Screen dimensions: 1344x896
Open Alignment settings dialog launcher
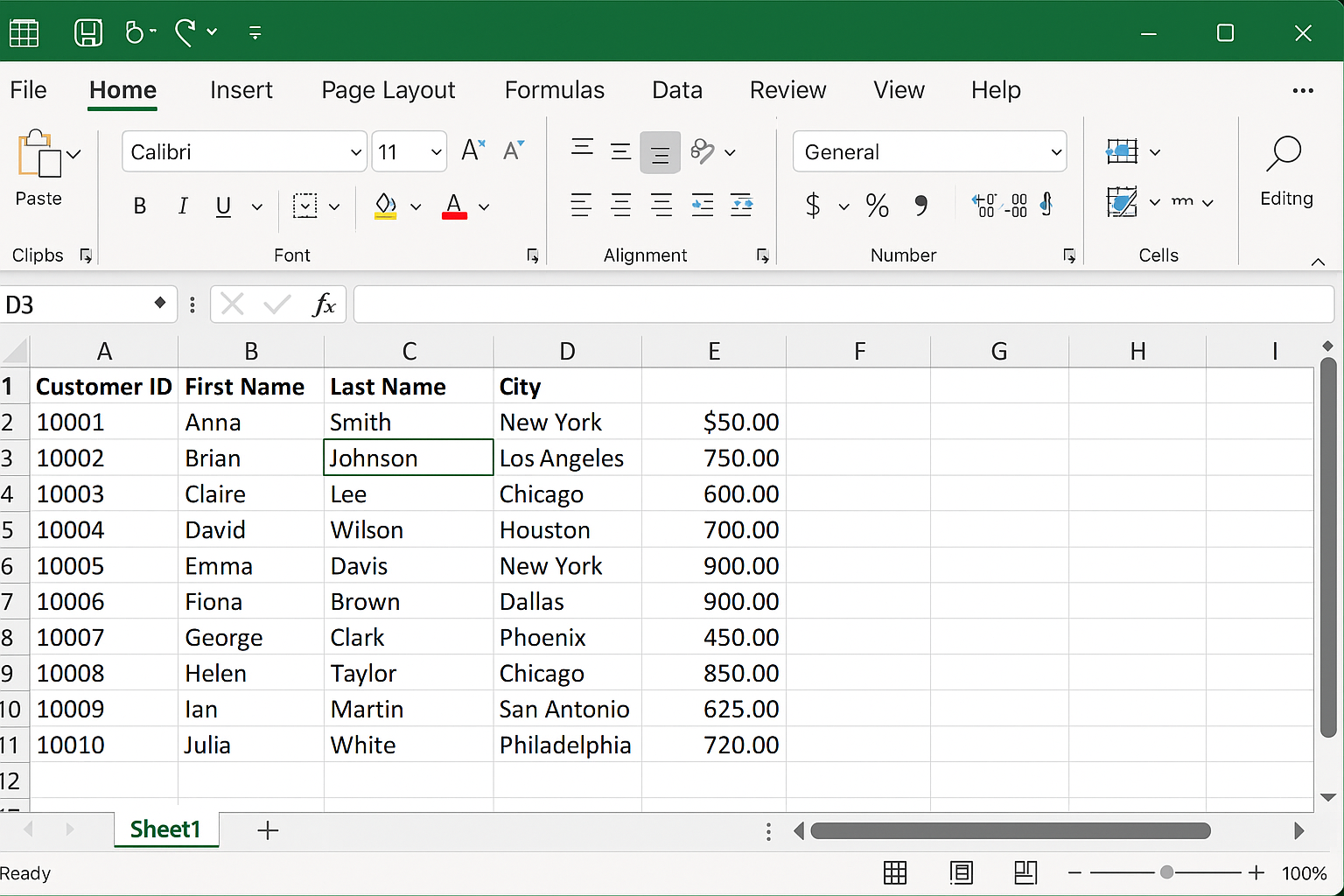click(x=762, y=255)
